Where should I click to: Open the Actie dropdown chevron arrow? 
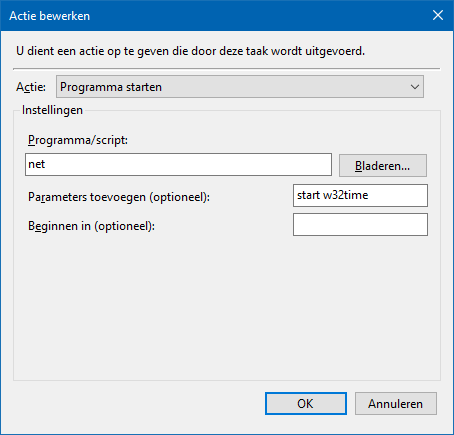415,87
